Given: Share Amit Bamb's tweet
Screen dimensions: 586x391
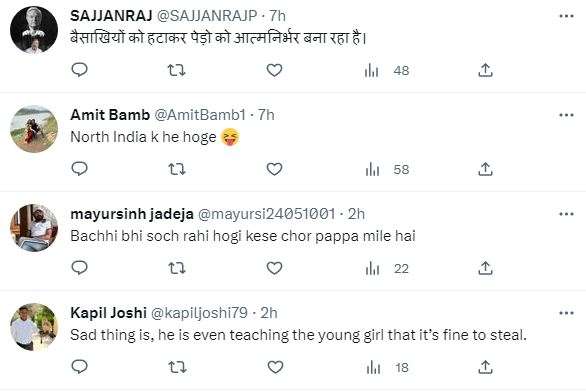Looking at the screenshot, I should (x=485, y=169).
